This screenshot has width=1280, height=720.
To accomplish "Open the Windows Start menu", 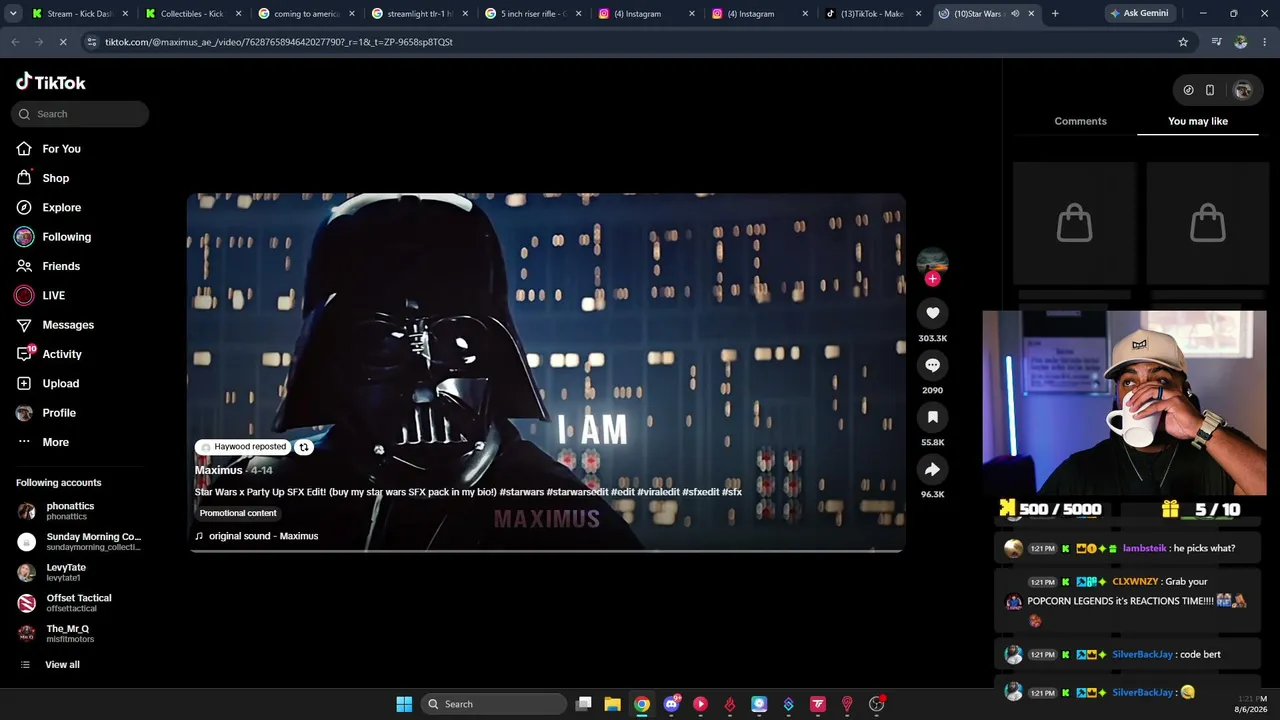I will click(404, 704).
